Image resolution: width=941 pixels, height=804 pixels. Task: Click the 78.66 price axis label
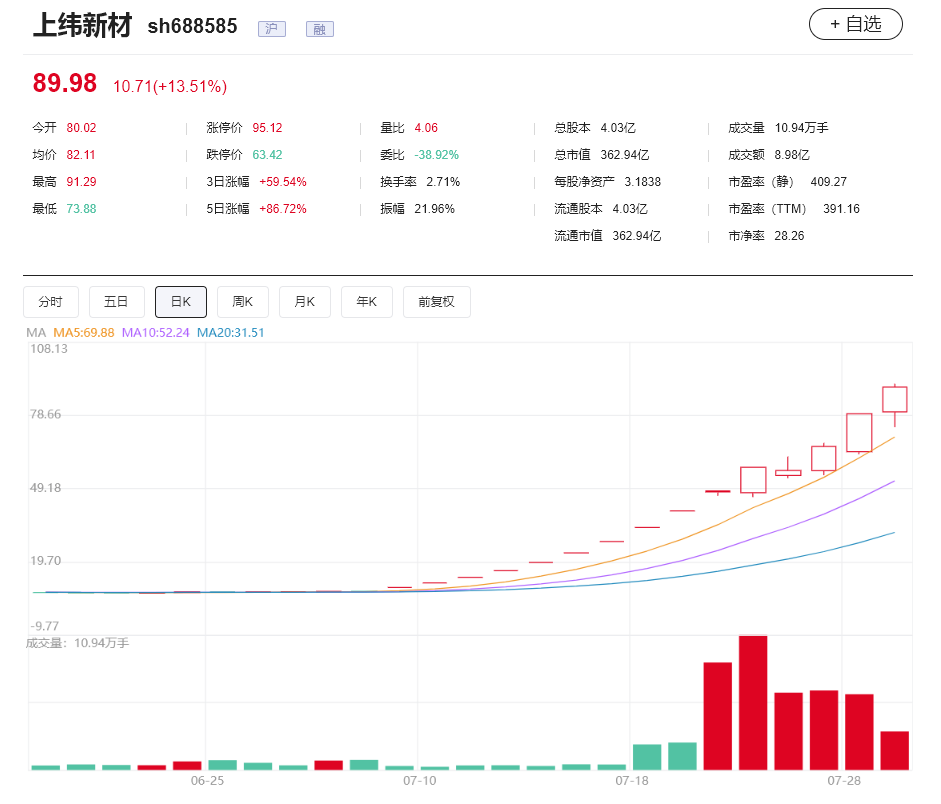coord(46,415)
